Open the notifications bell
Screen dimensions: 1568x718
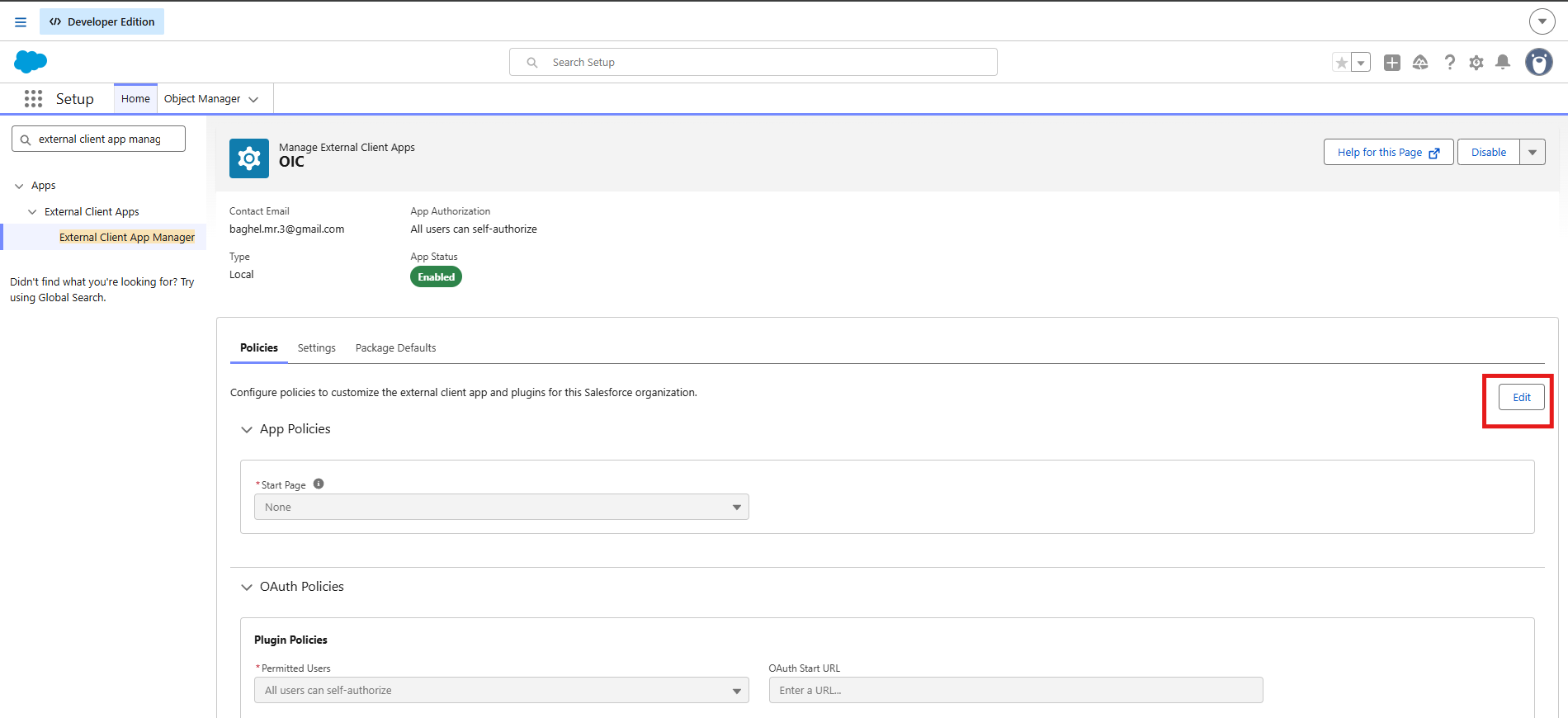point(1503,63)
